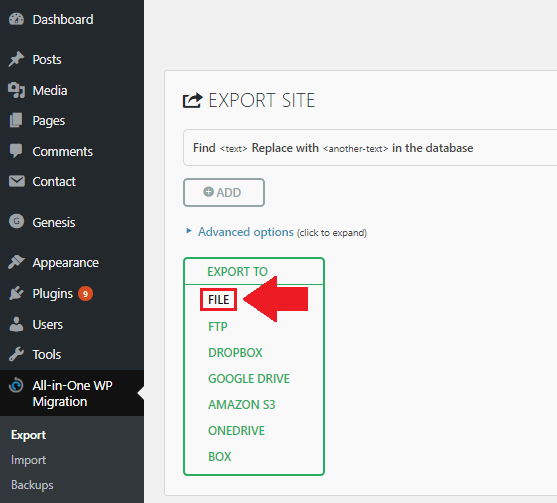
Task: Click the Media library icon
Action: pos(16,90)
